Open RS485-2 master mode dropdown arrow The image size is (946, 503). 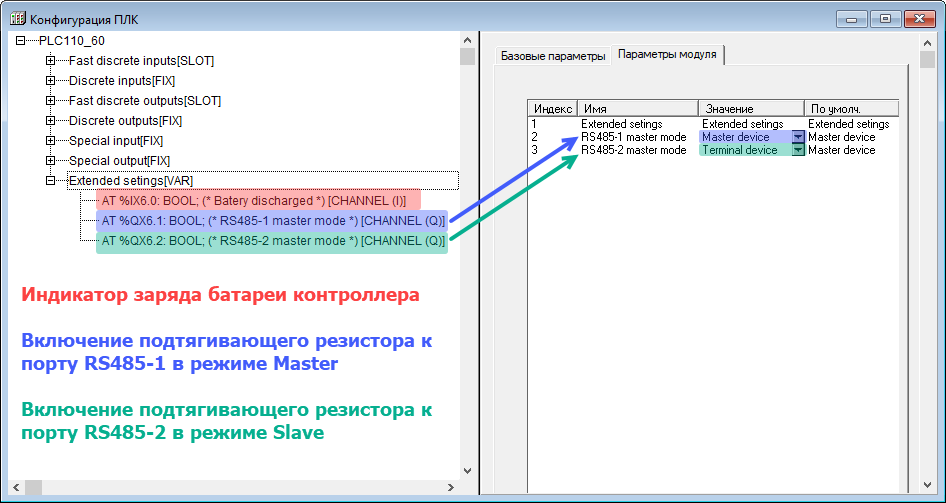click(x=798, y=150)
